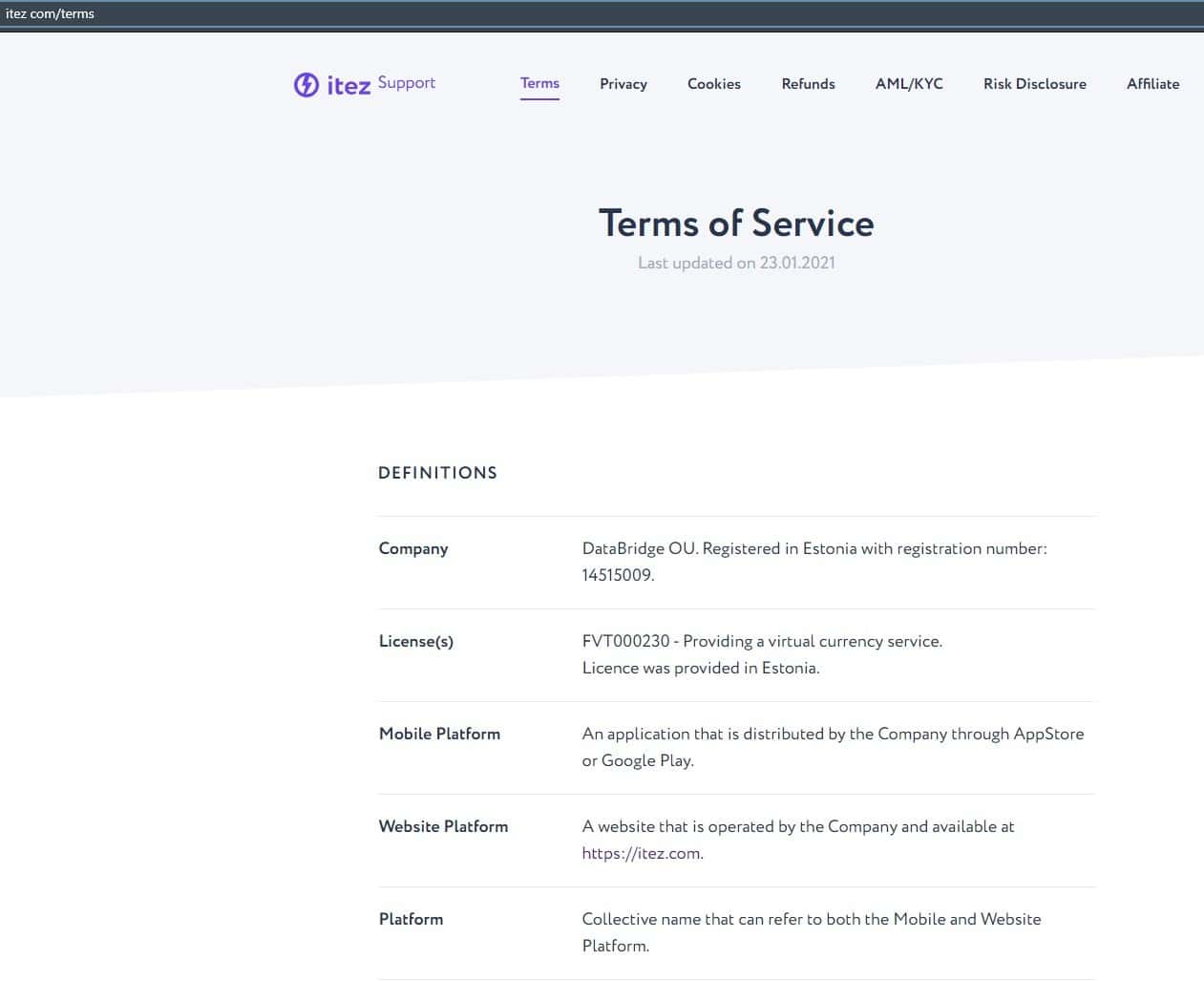This screenshot has height=981, width=1204.
Task: View the Risk Disclosure page
Action: (x=1034, y=84)
